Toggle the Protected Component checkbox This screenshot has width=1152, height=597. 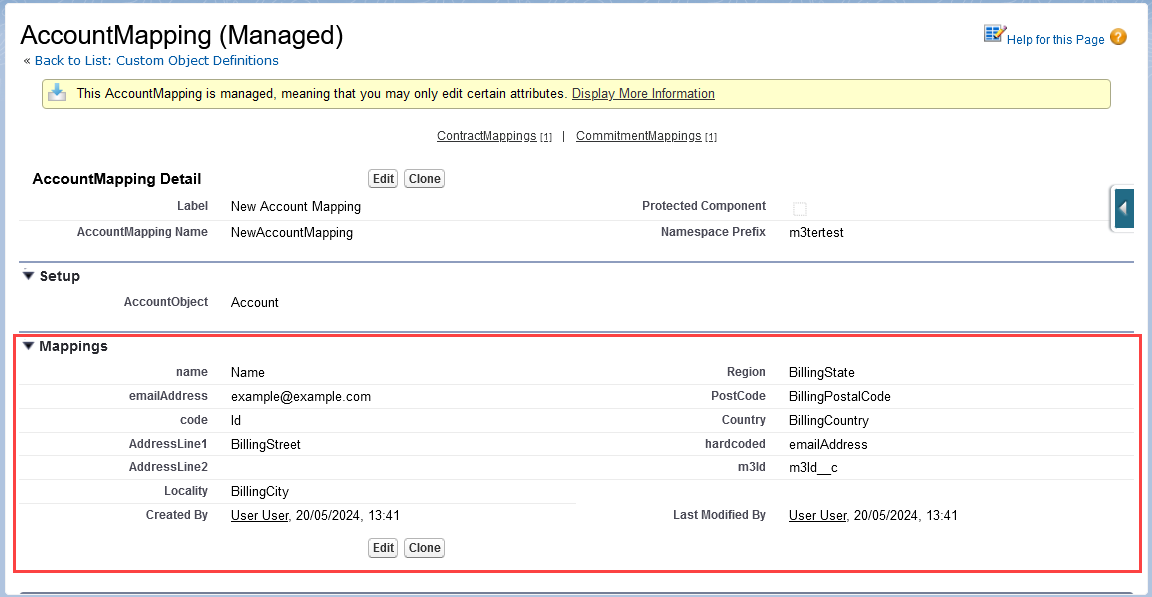(800, 209)
